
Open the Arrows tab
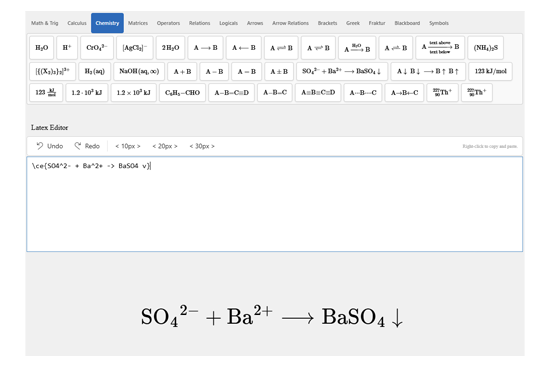pos(255,23)
